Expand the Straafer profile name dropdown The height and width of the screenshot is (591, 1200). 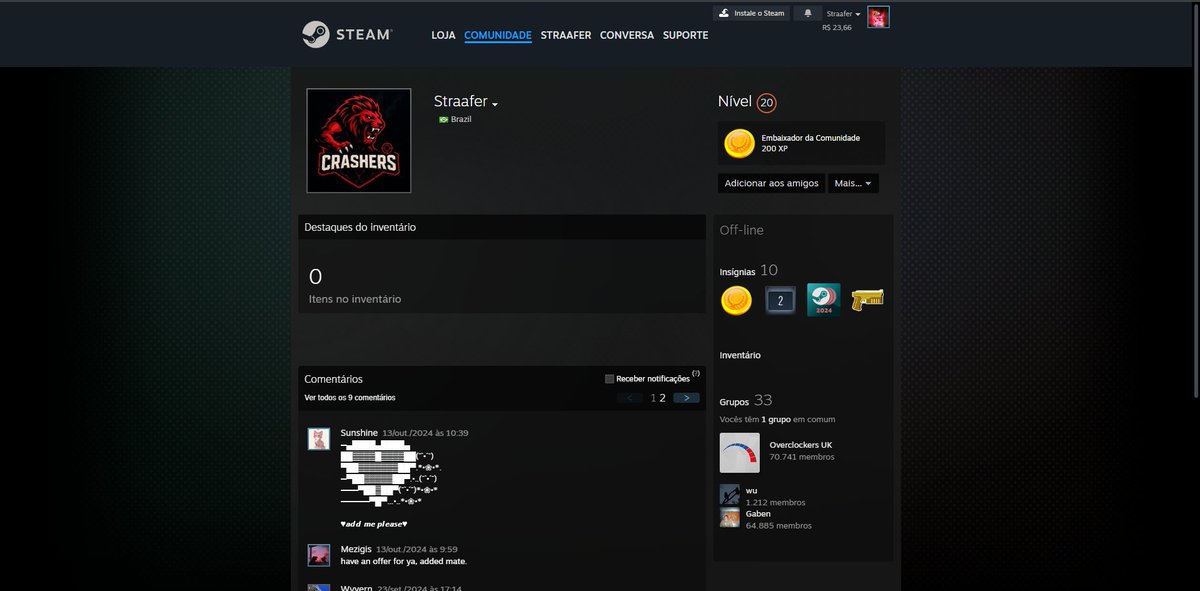pos(494,104)
